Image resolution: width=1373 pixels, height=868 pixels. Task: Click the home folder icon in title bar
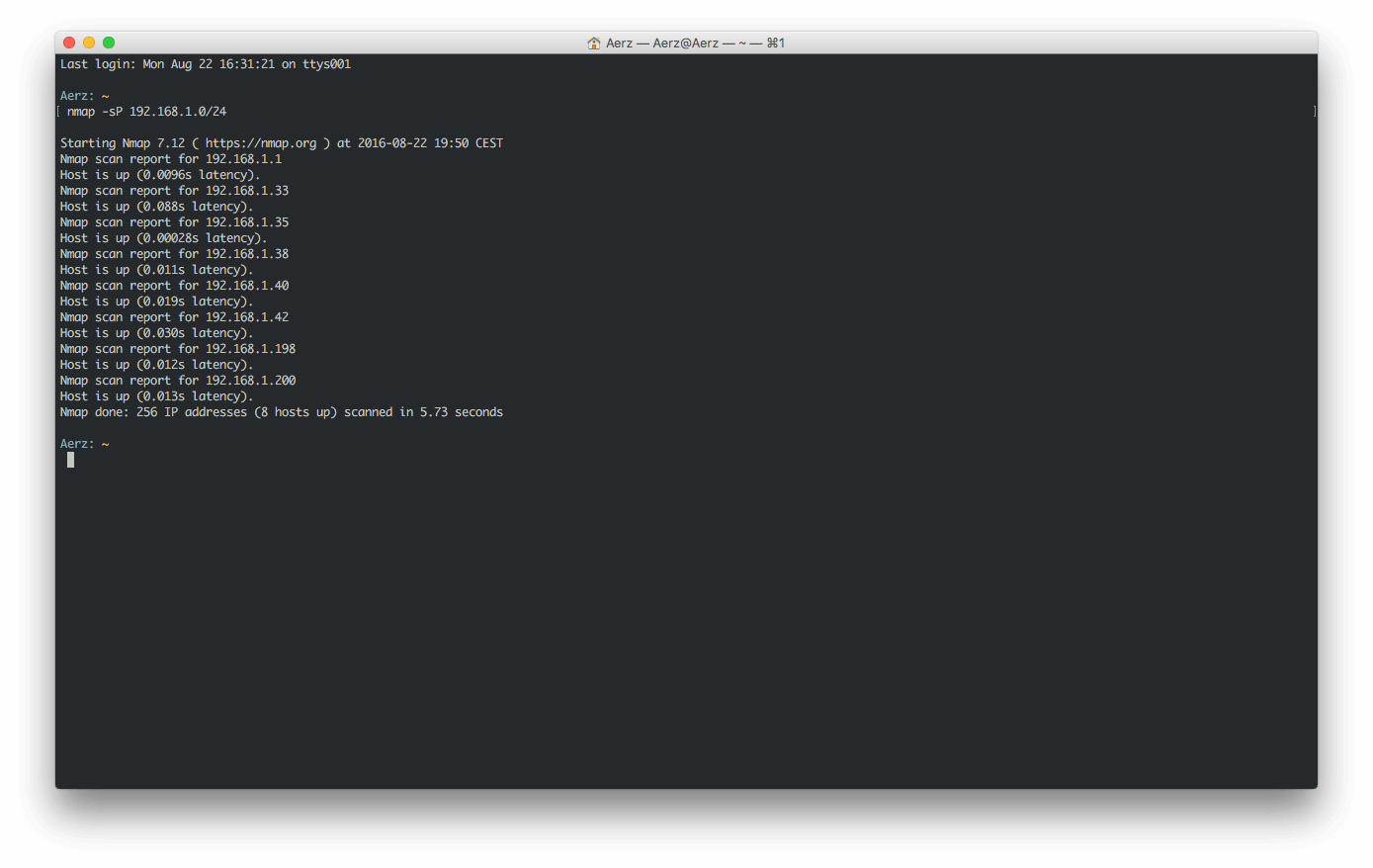coord(594,43)
